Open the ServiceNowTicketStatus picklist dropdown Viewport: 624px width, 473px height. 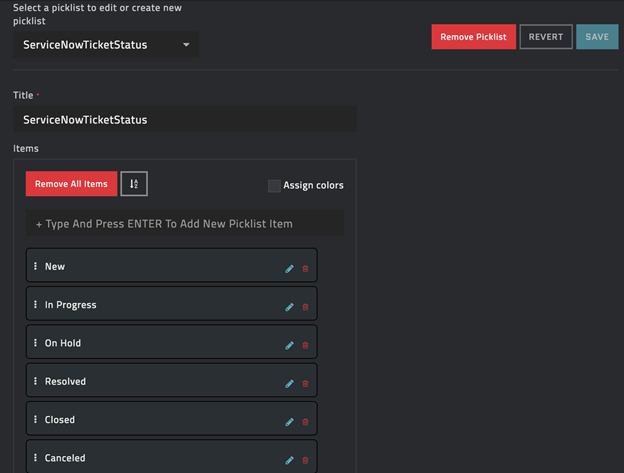point(106,45)
